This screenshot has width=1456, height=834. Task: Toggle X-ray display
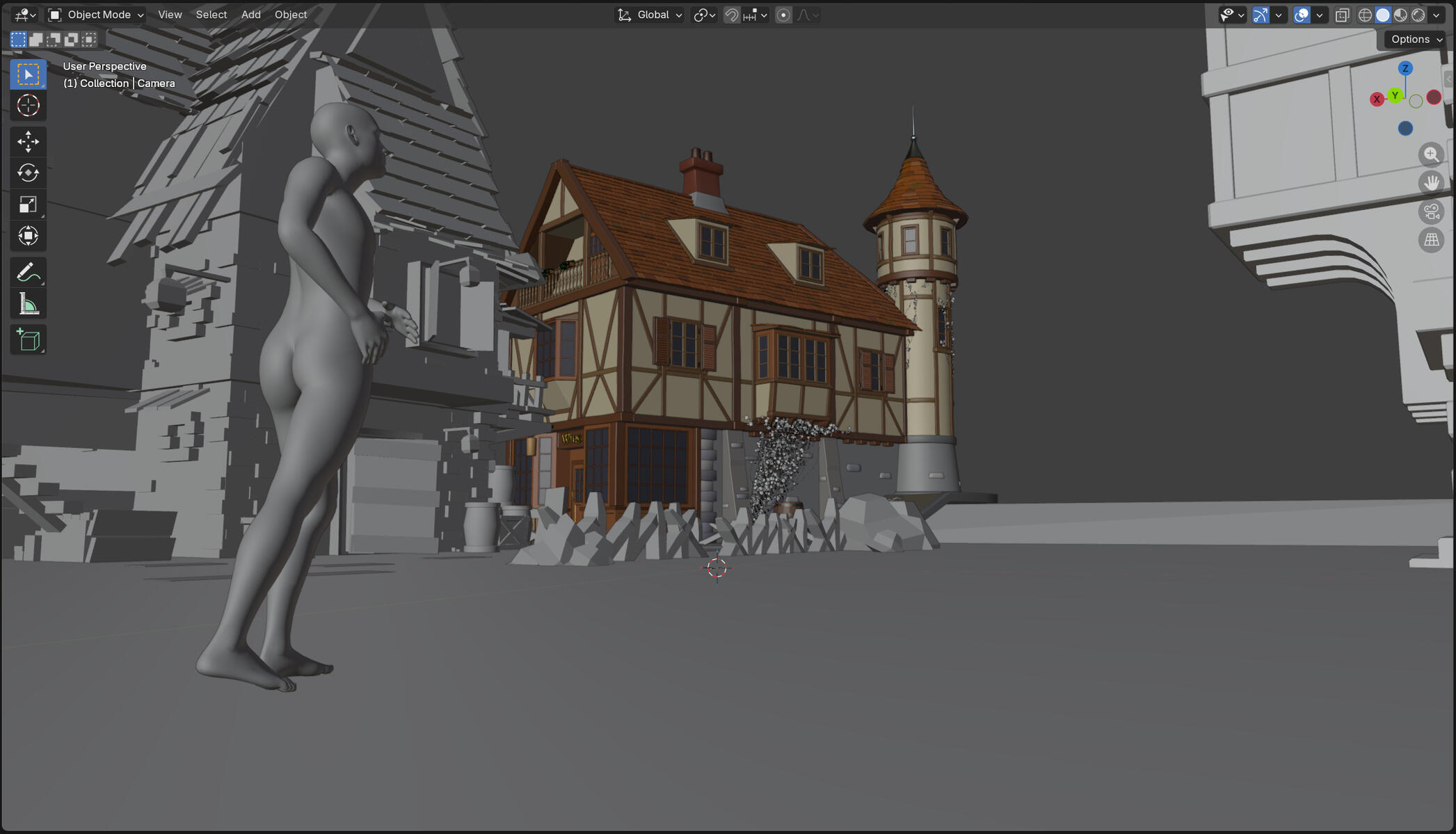pyautogui.click(x=1342, y=15)
